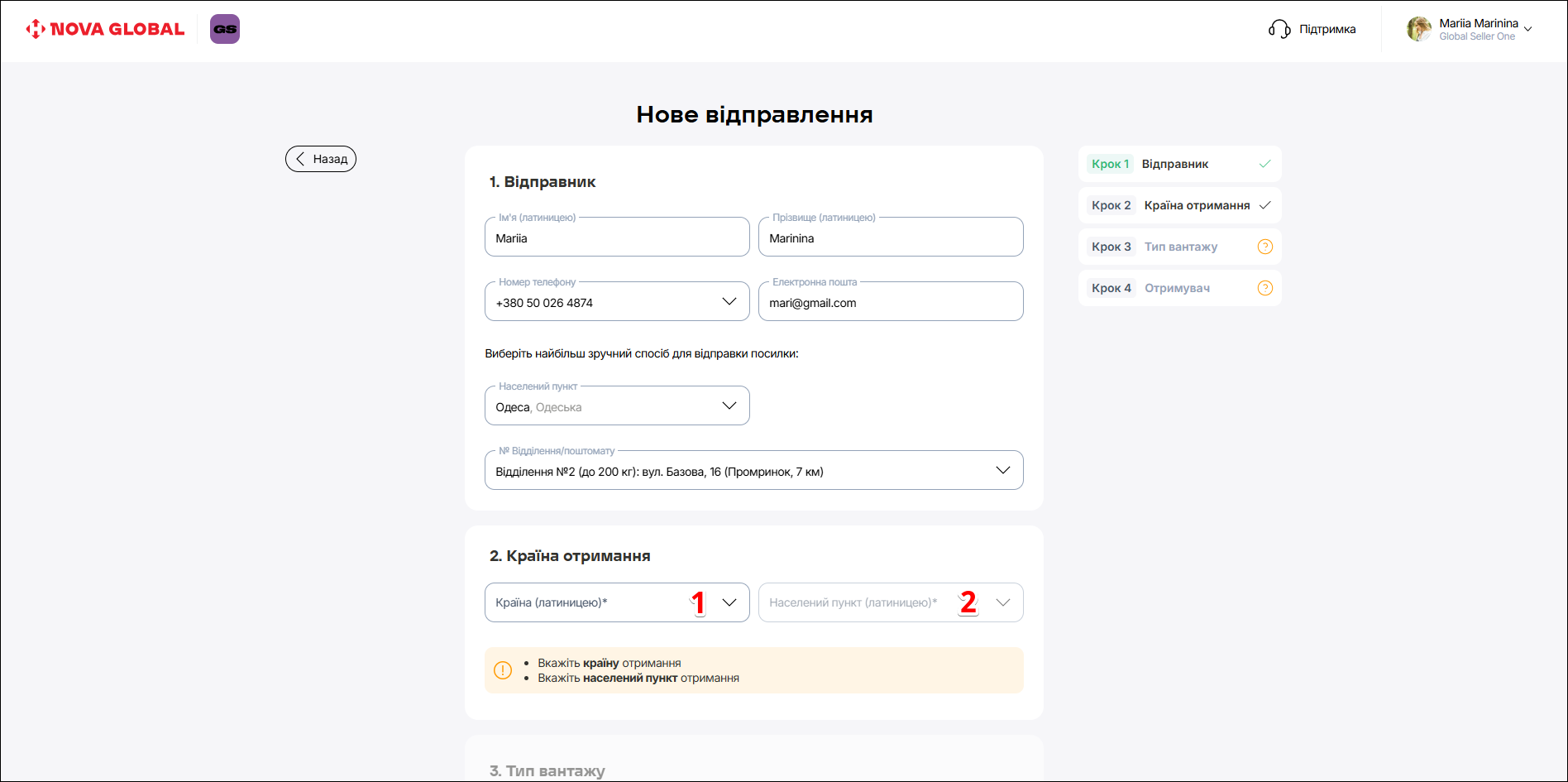This screenshot has width=1568, height=782.
Task: Click the headset support icon
Action: tap(1279, 30)
